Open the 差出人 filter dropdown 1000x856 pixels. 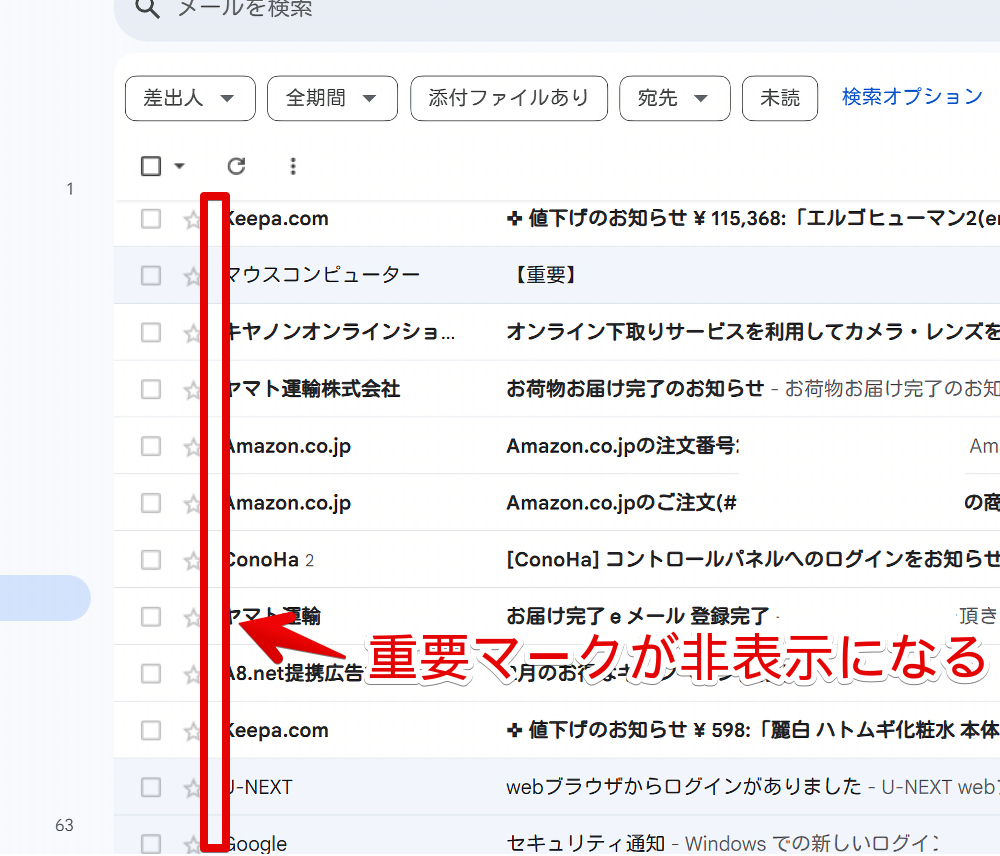190,98
